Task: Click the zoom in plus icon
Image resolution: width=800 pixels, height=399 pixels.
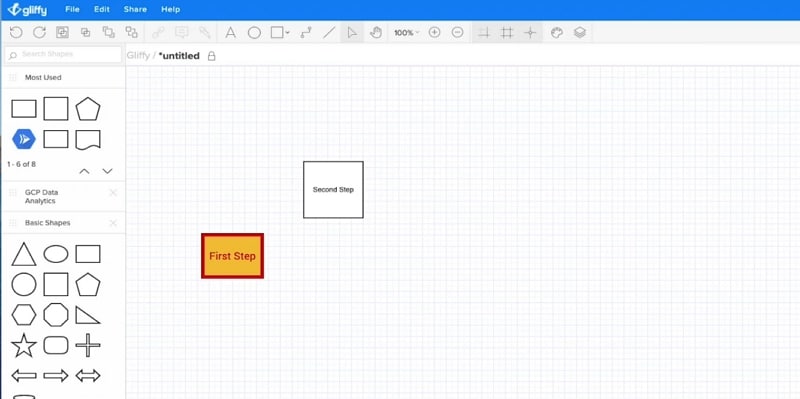Action: 434,33
